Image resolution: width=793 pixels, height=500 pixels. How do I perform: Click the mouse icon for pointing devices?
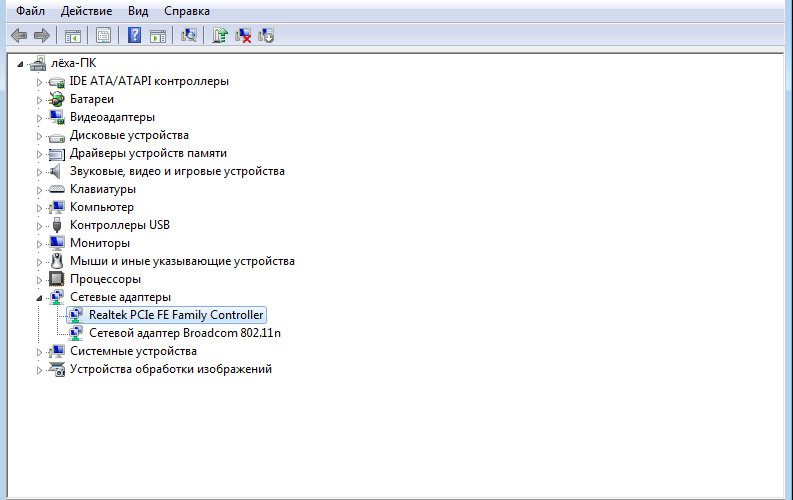click(x=57, y=261)
